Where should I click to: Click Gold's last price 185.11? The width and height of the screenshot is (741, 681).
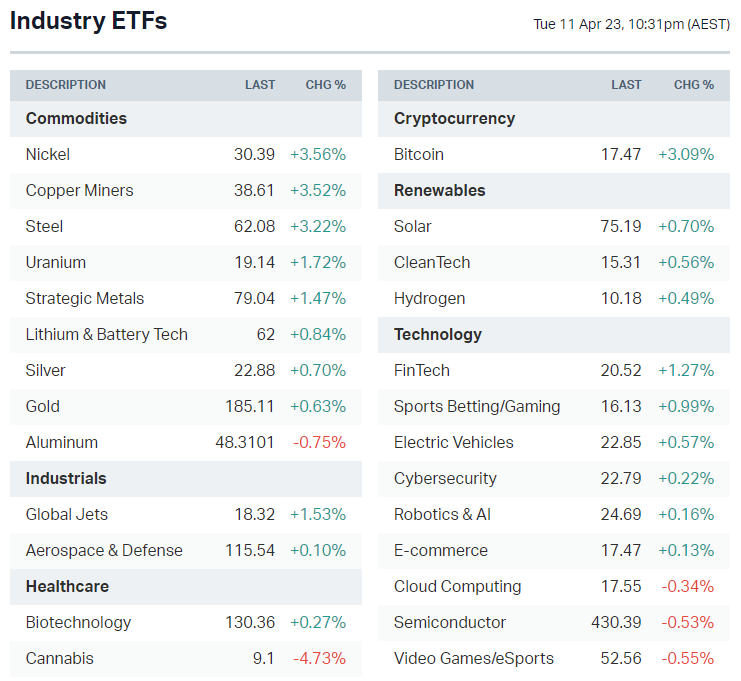(250, 406)
